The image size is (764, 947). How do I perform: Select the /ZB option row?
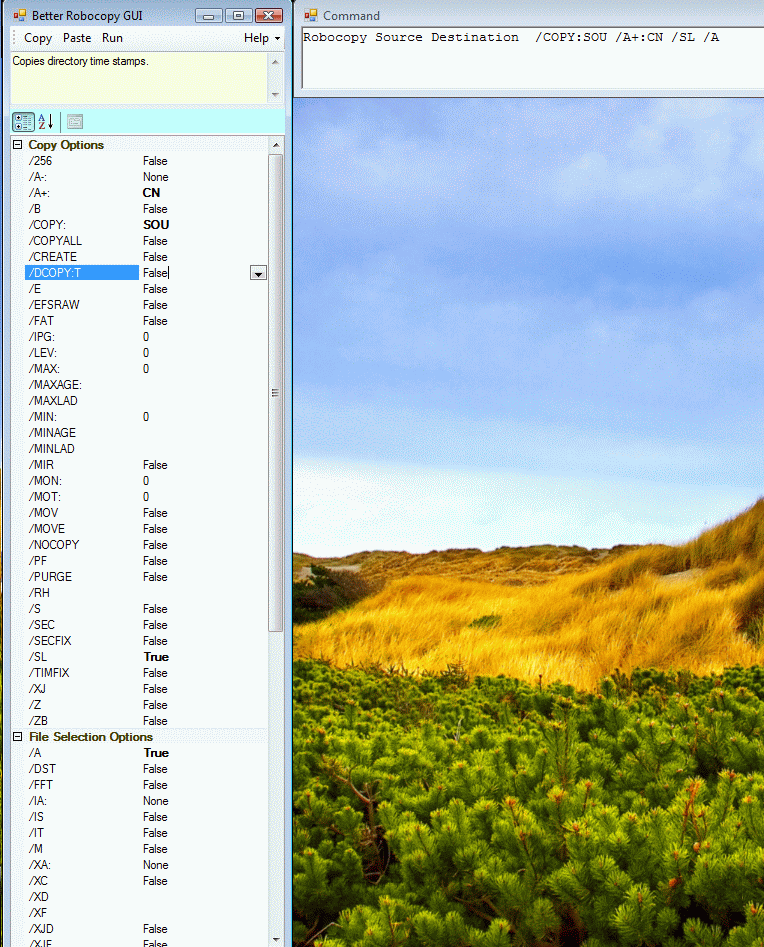[147, 721]
